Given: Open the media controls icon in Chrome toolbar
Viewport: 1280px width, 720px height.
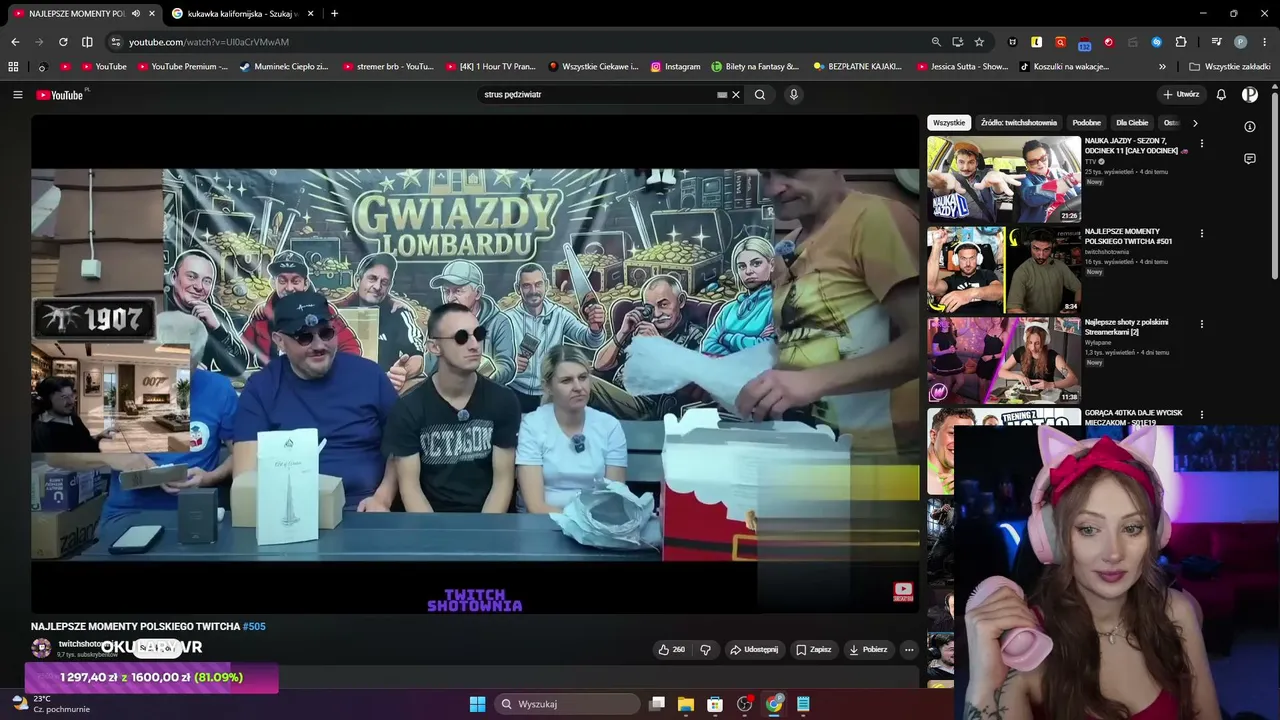Looking at the screenshot, I should pos(1216,42).
